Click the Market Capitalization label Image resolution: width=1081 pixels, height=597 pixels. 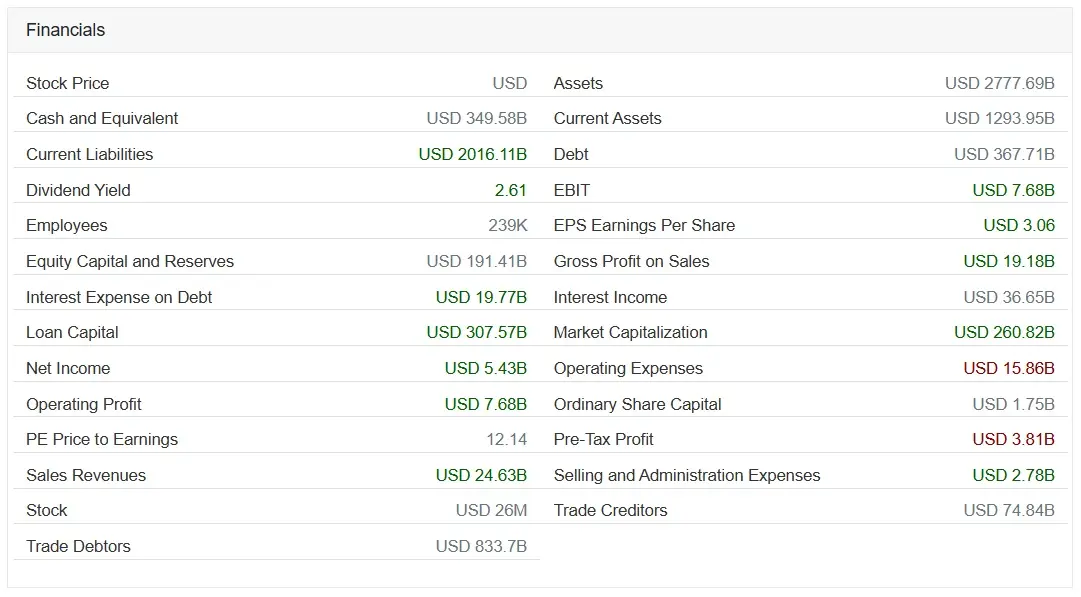(631, 332)
